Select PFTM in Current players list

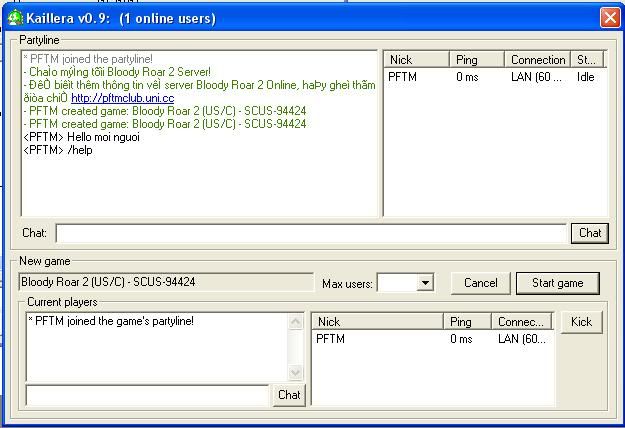coord(330,339)
